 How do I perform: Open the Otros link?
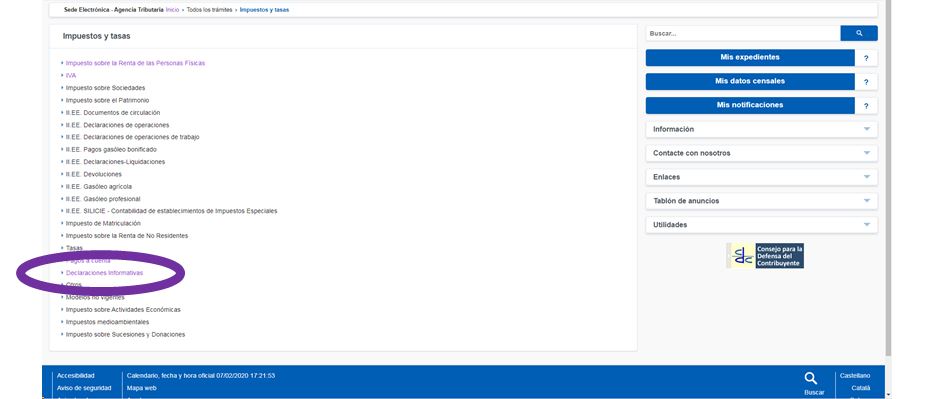73,286
